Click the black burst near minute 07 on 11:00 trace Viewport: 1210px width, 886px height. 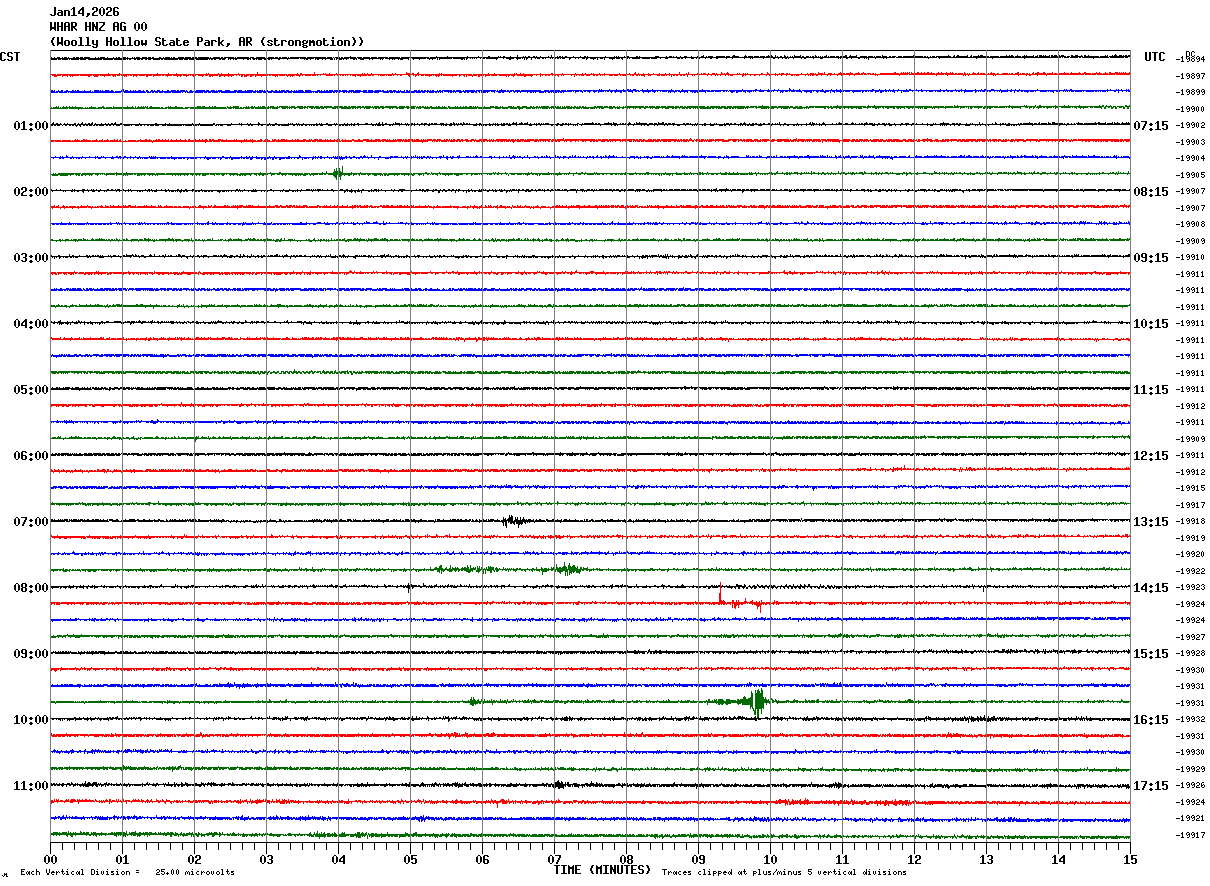pyautogui.click(x=559, y=785)
